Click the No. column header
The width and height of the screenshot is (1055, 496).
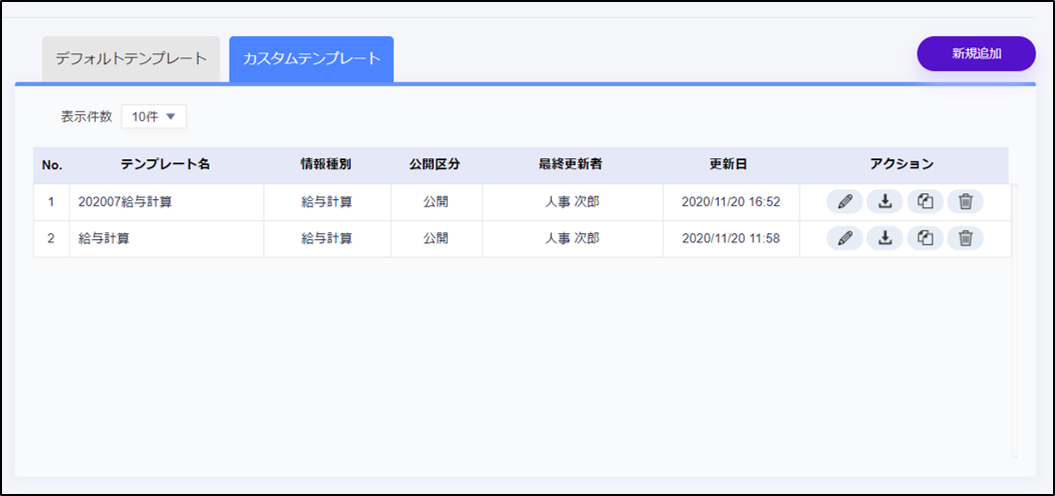click(52, 165)
